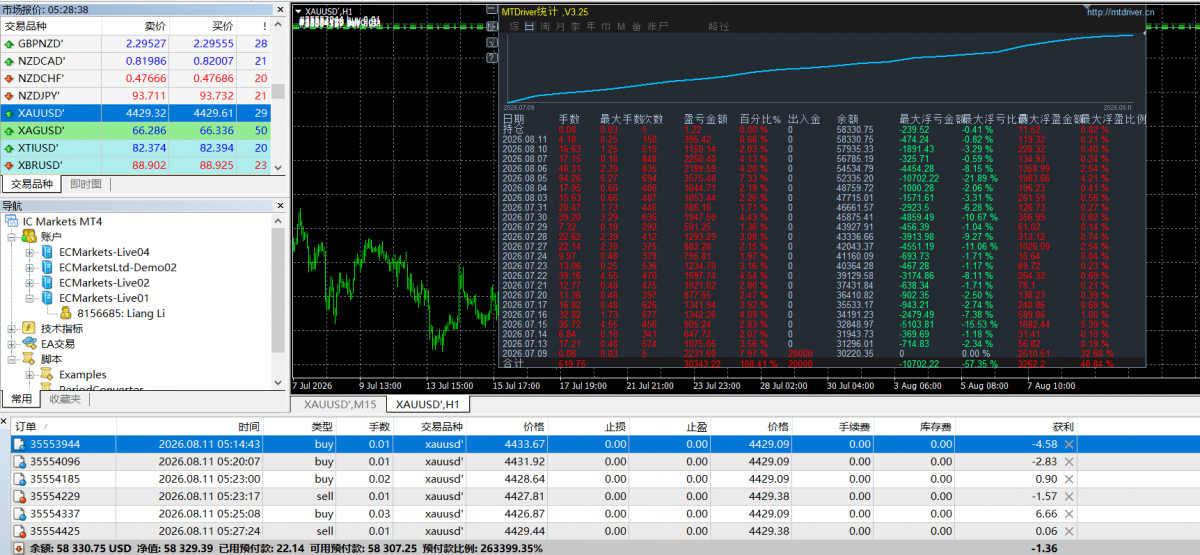The width and height of the screenshot is (1200, 555).
Task: Close order 35554096 with its X icon
Action: coord(1069,462)
